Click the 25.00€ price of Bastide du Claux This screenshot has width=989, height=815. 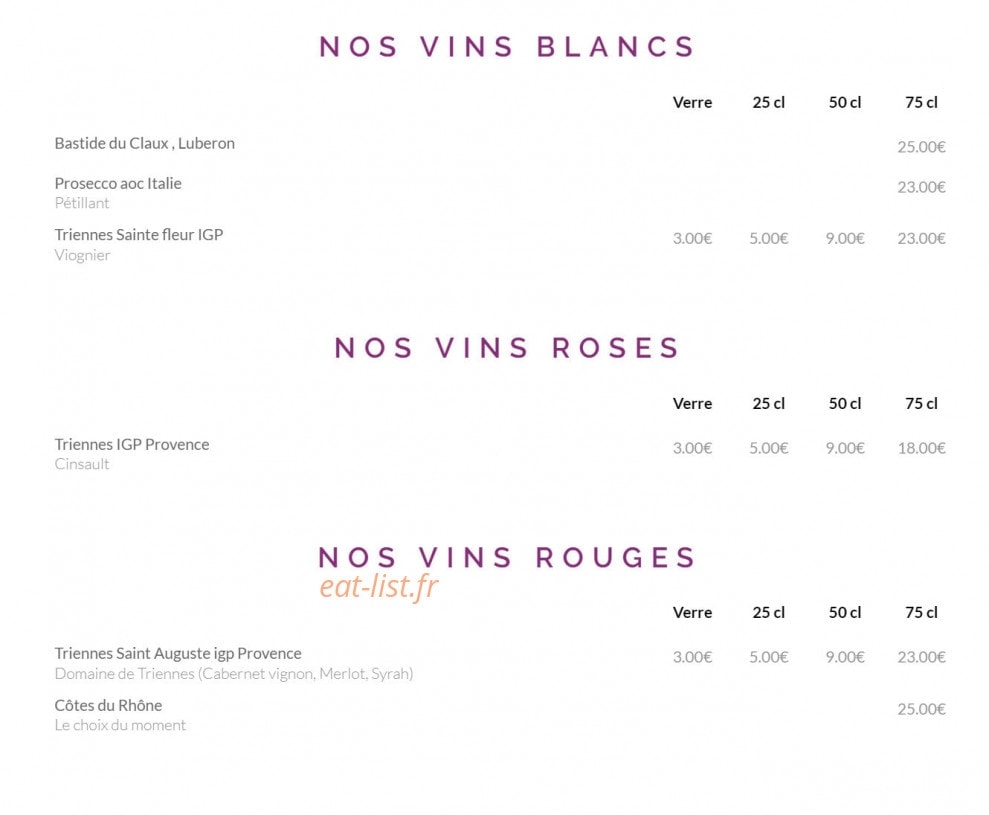pyautogui.click(x=922, y=147)
